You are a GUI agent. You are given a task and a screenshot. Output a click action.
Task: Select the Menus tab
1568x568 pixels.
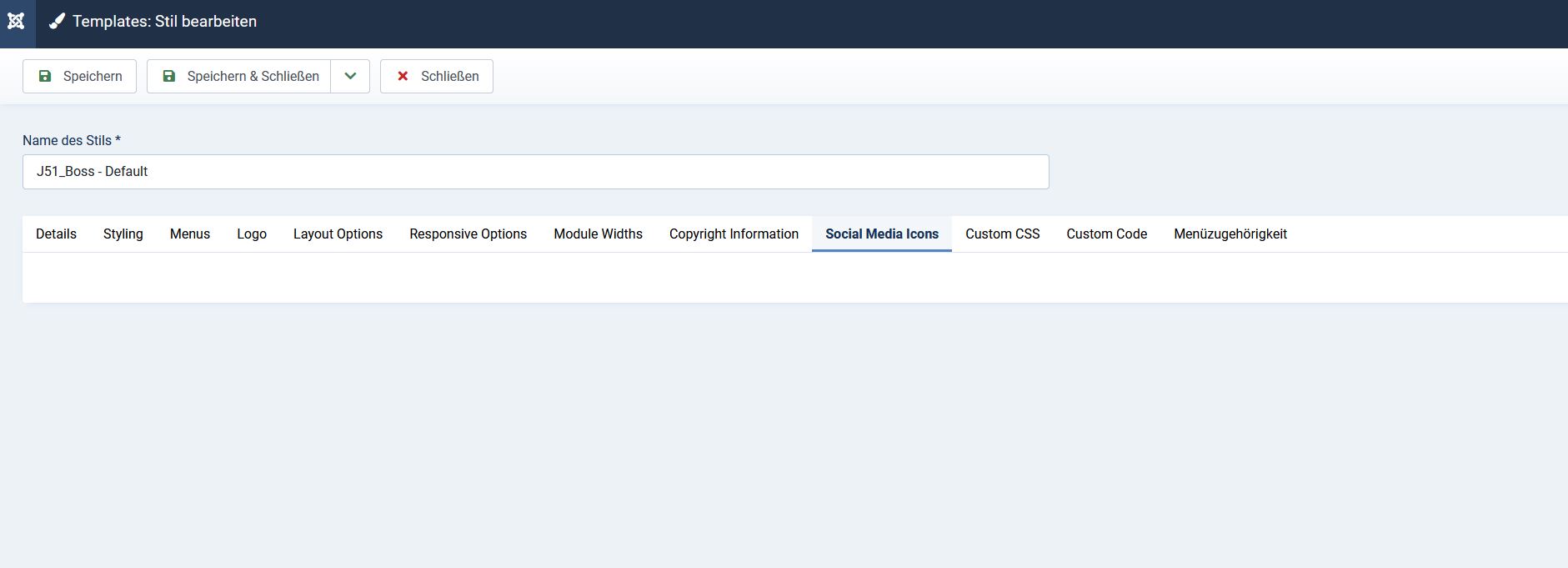(190, 234)
